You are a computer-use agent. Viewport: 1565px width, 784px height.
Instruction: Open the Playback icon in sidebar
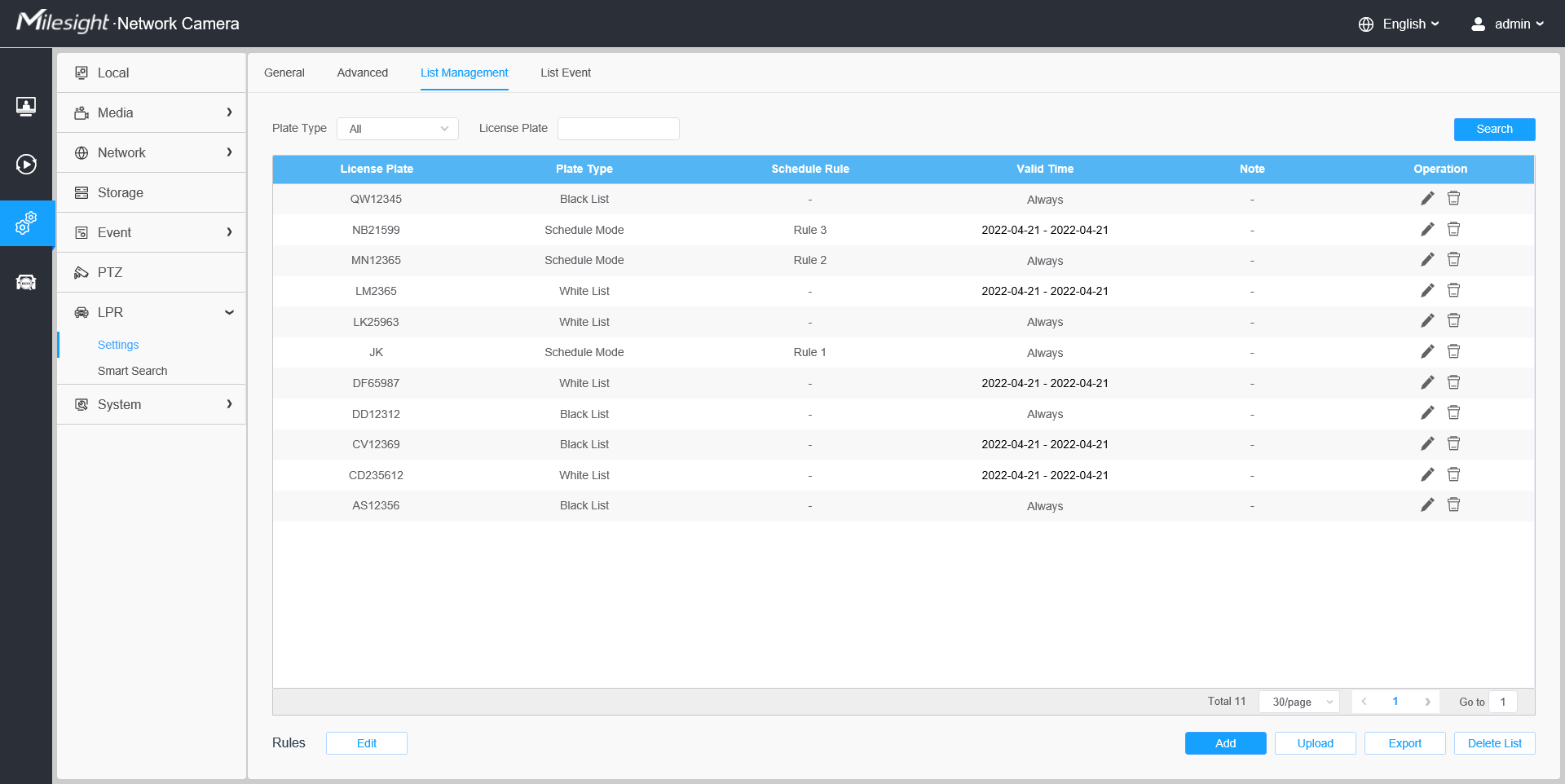(x=26, y=165)
